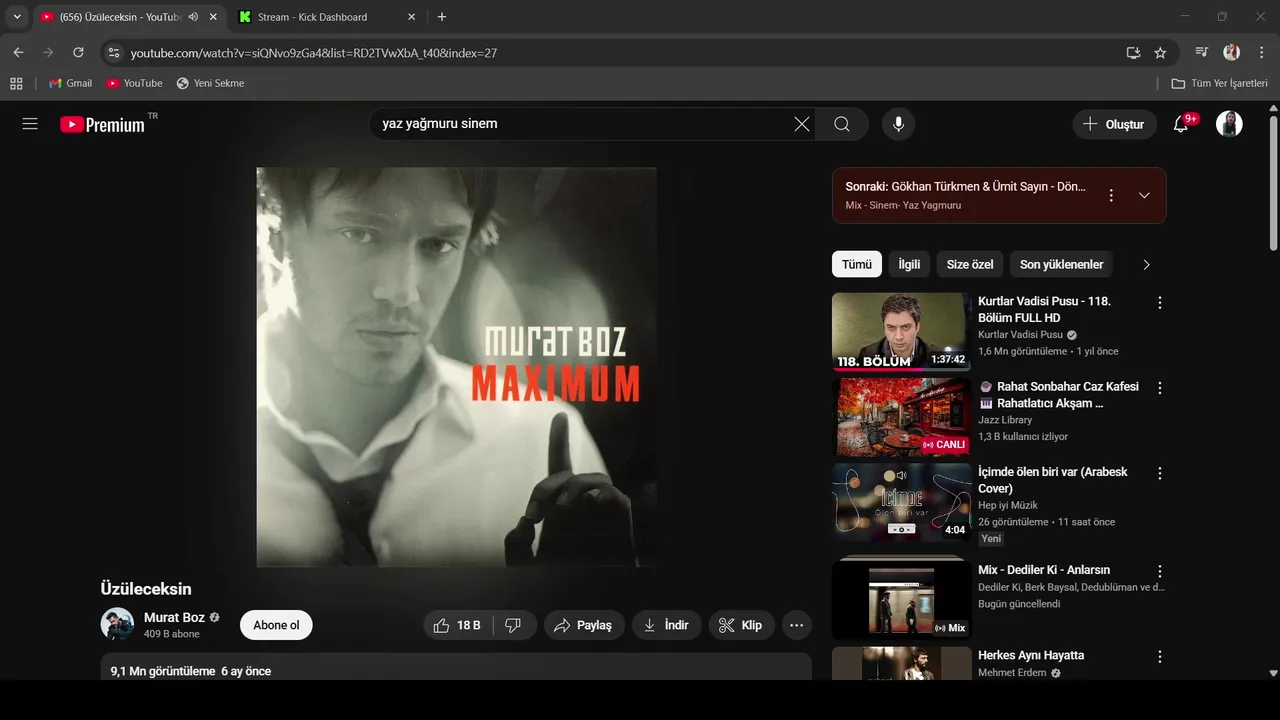Select the Tümü filter chip
This screenshot has height=720, width=1280.
click(857, 264)
